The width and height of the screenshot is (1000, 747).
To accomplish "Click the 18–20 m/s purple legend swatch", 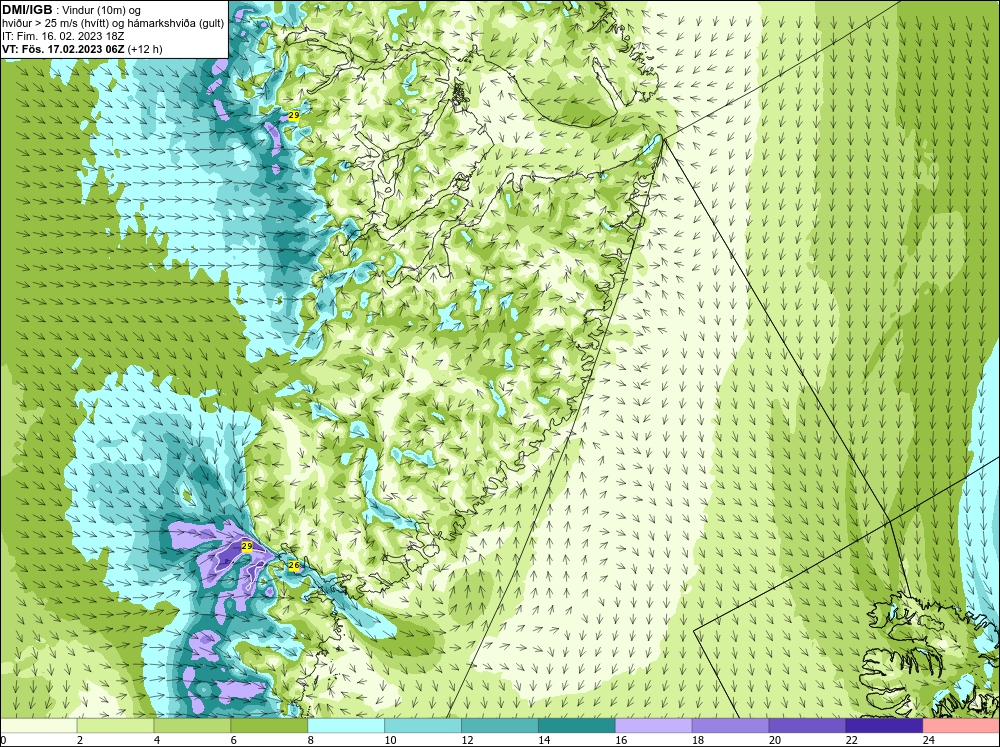I will click(730, 726).
